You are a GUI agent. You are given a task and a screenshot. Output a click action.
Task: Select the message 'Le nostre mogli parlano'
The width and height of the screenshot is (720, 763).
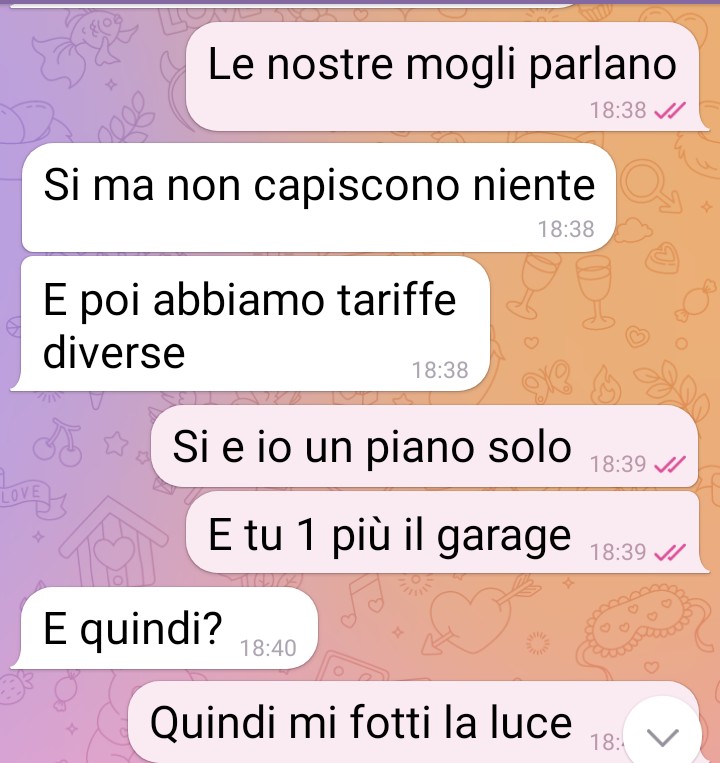[446, 76]
